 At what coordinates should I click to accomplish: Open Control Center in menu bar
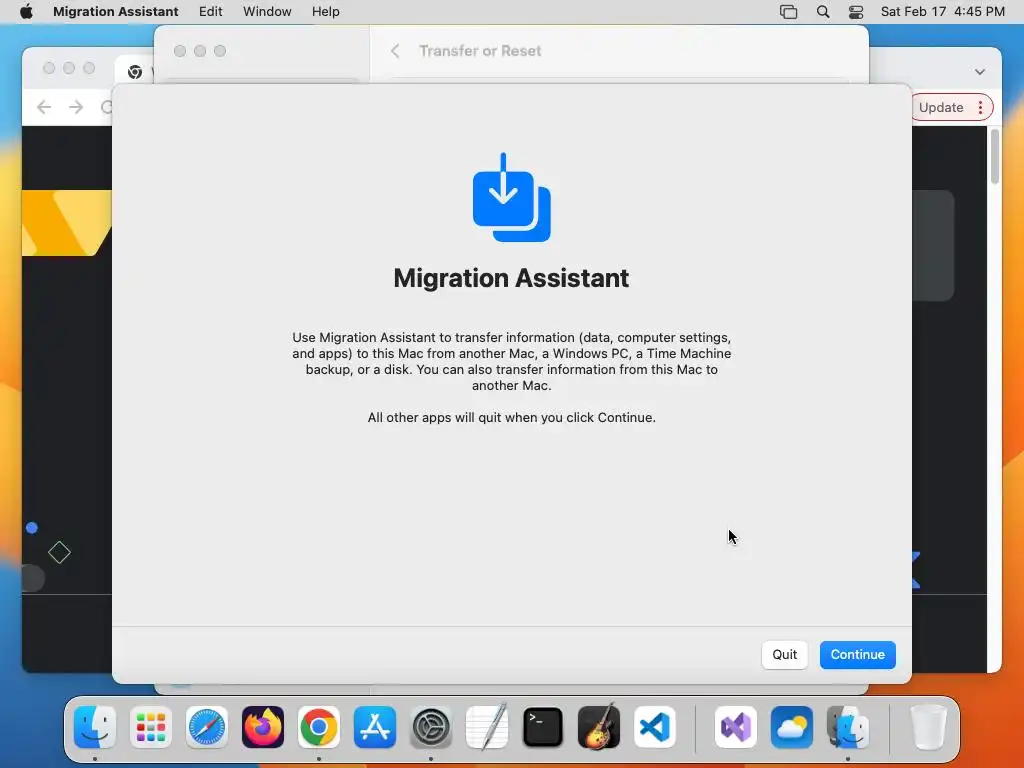pyautogui.click(x=856, y=12)
